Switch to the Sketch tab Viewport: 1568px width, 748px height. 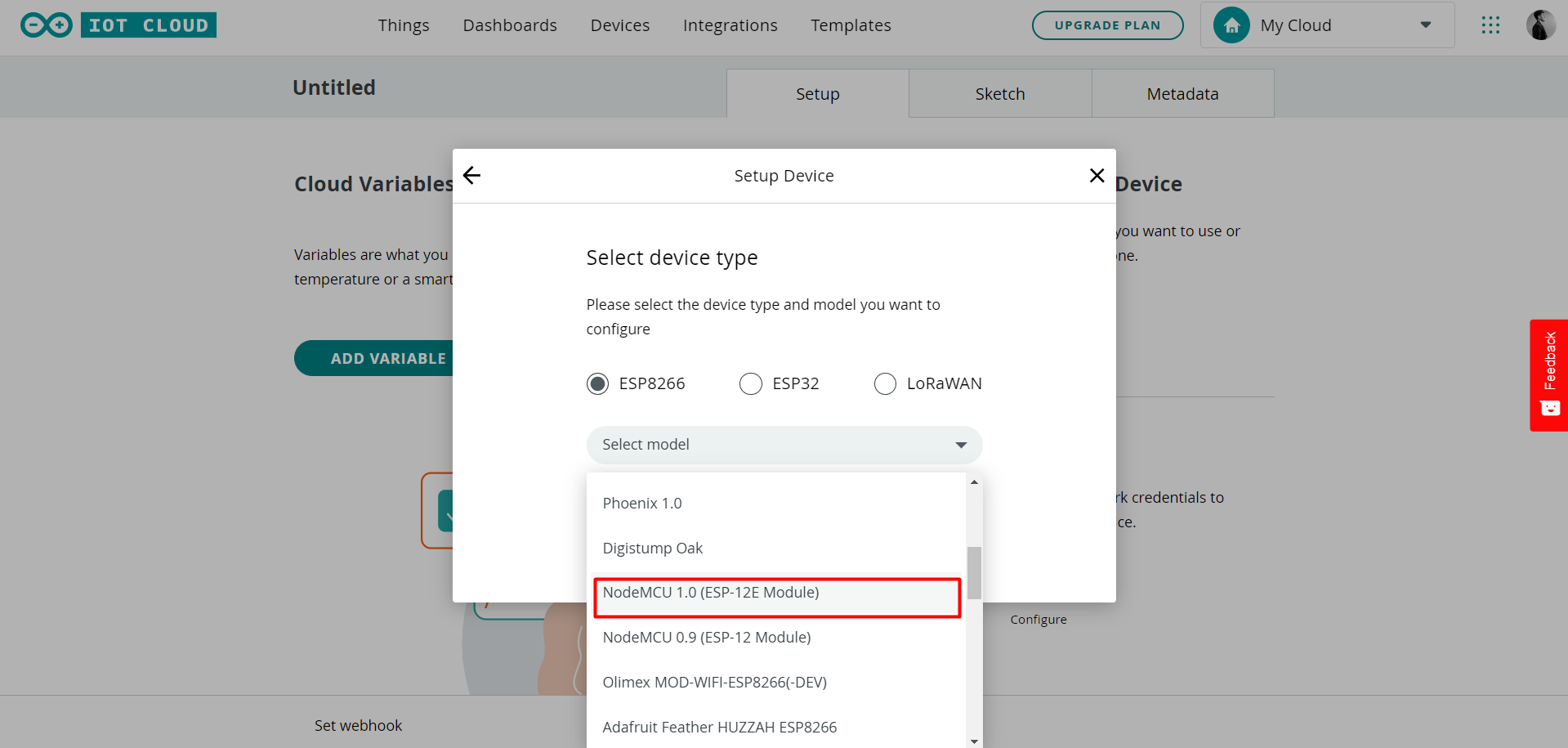(1000, 93)
